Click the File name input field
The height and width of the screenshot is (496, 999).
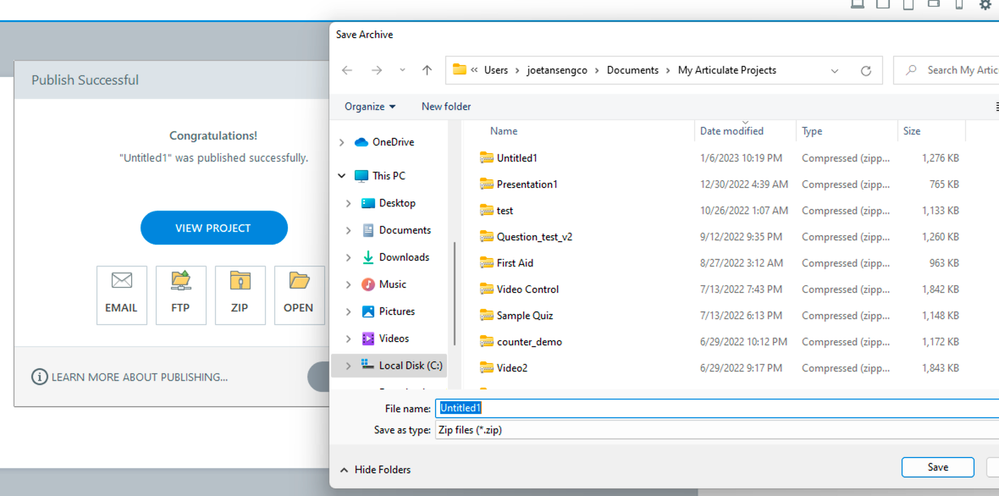(716, 408)
